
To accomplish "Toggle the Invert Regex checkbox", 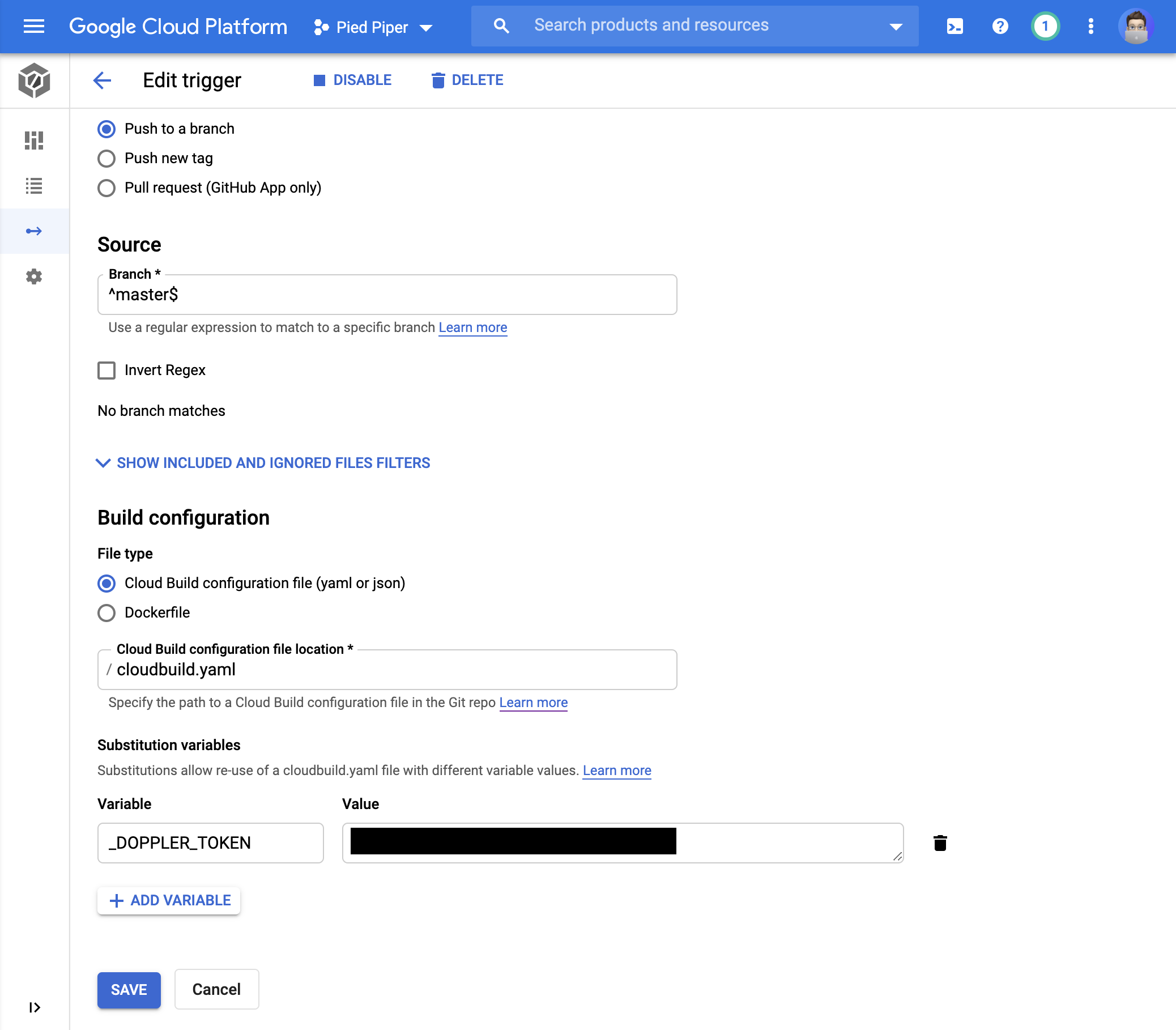I will [106, 370].
